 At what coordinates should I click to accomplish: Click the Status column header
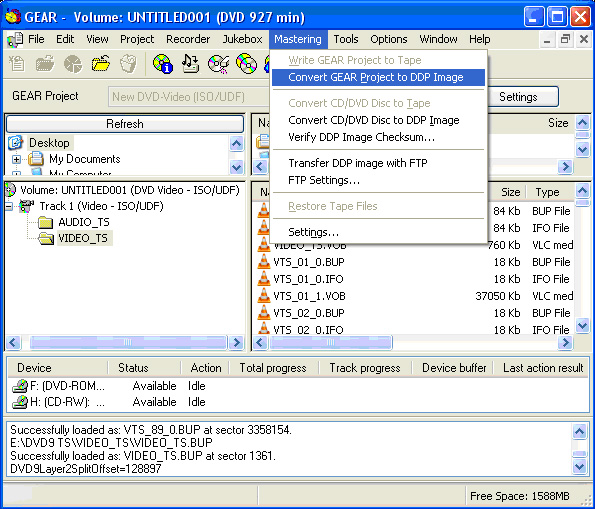coord(144,368)
